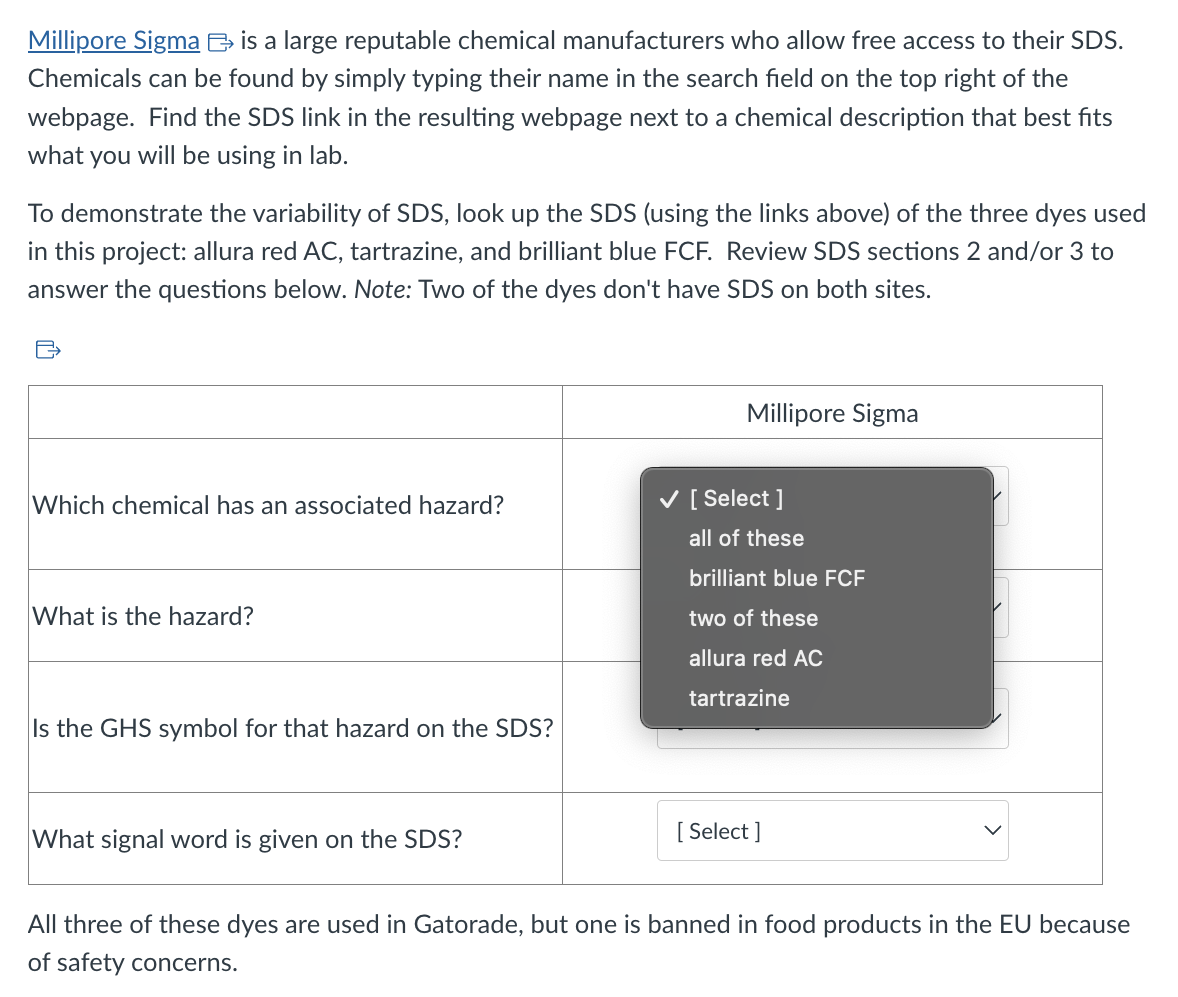Open the signal word dropdown

(x=832, y=830)
